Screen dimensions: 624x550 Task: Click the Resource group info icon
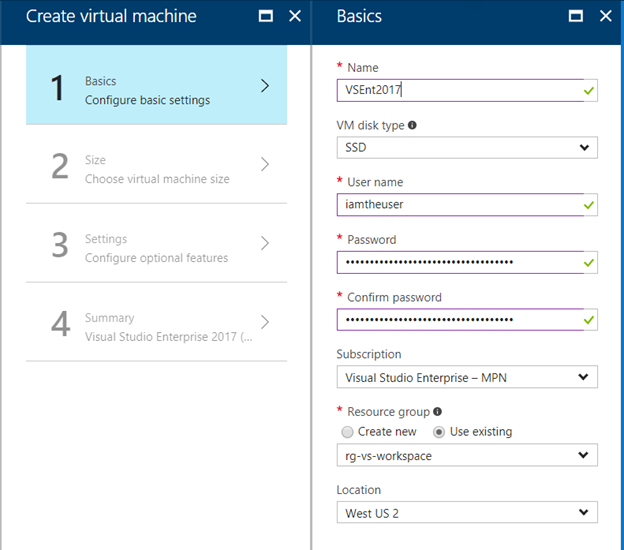pos(437,411)
